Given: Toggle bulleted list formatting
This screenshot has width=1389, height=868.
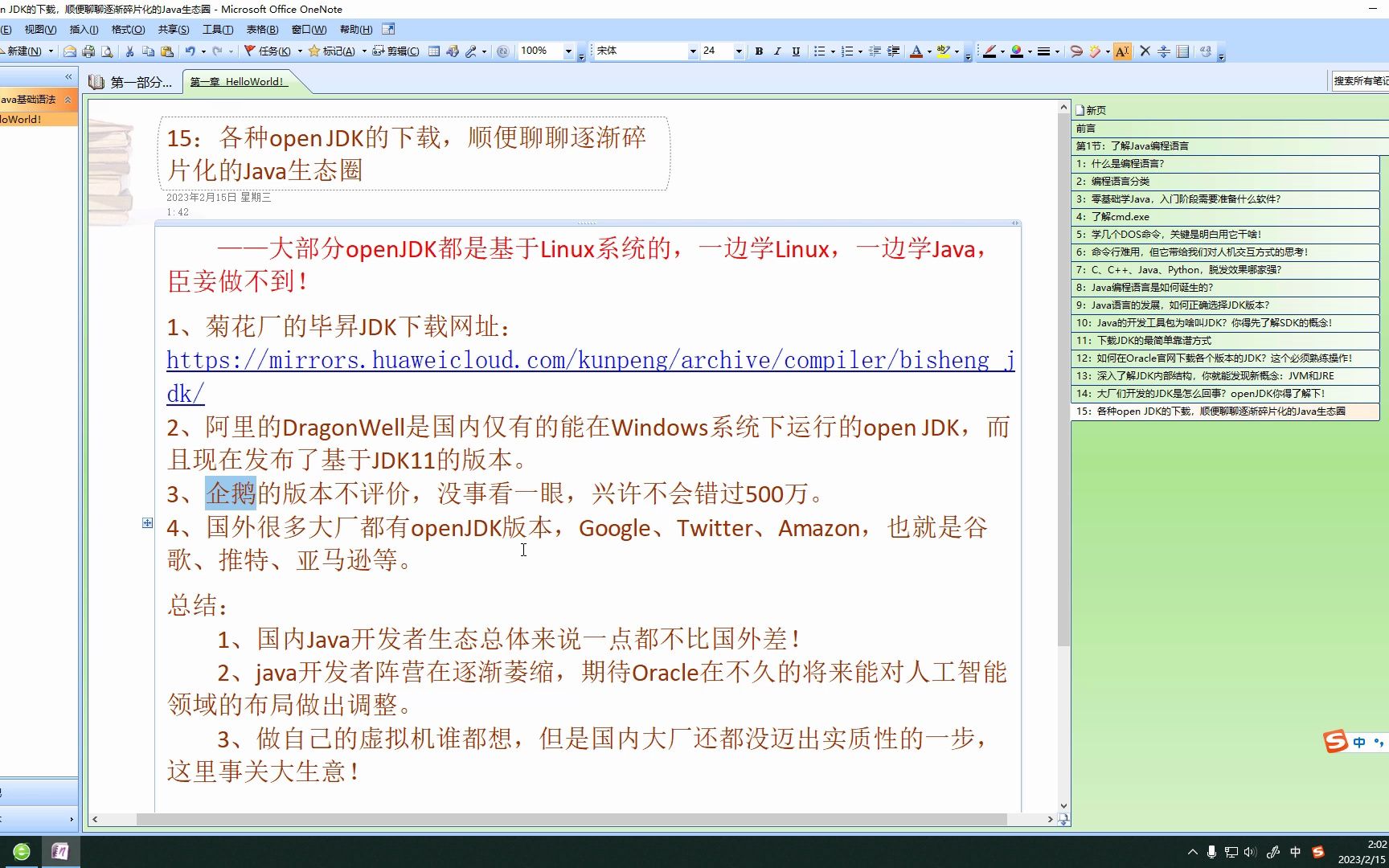Looking at the screenshot, I should click(819, 51).
